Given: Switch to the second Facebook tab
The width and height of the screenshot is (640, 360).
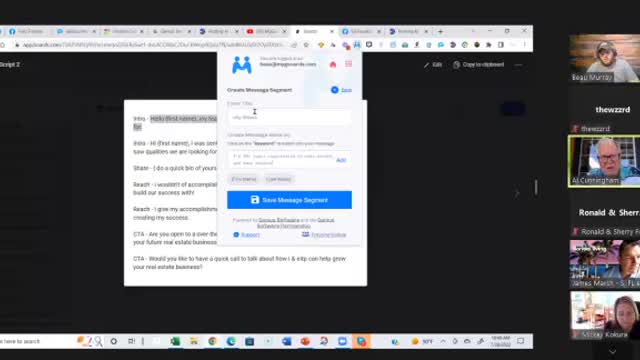Looking at the screenshot, I should [x=361, y=31].
